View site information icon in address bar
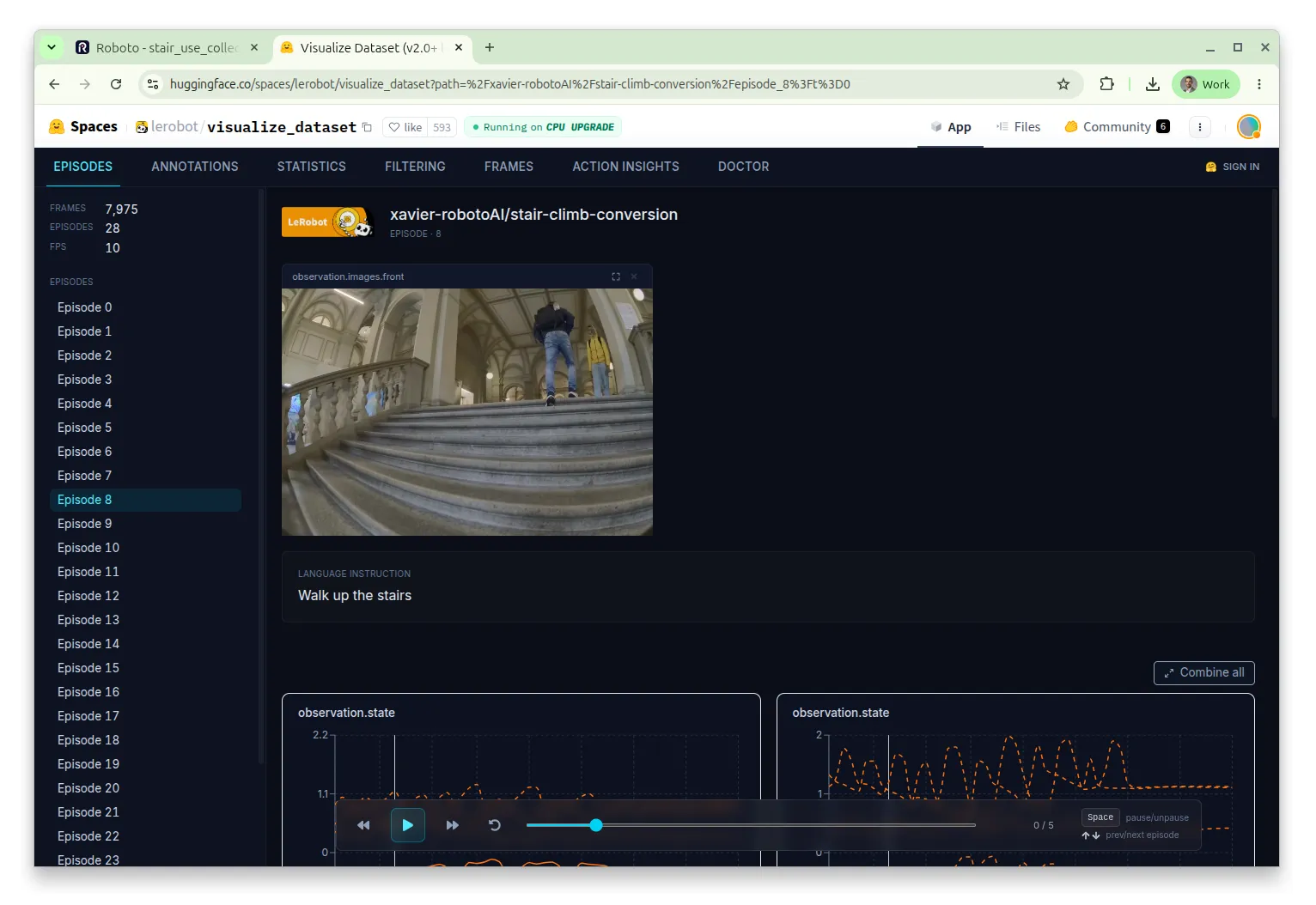Screen dimensions: 1316x905 click(x=153, y=84)
